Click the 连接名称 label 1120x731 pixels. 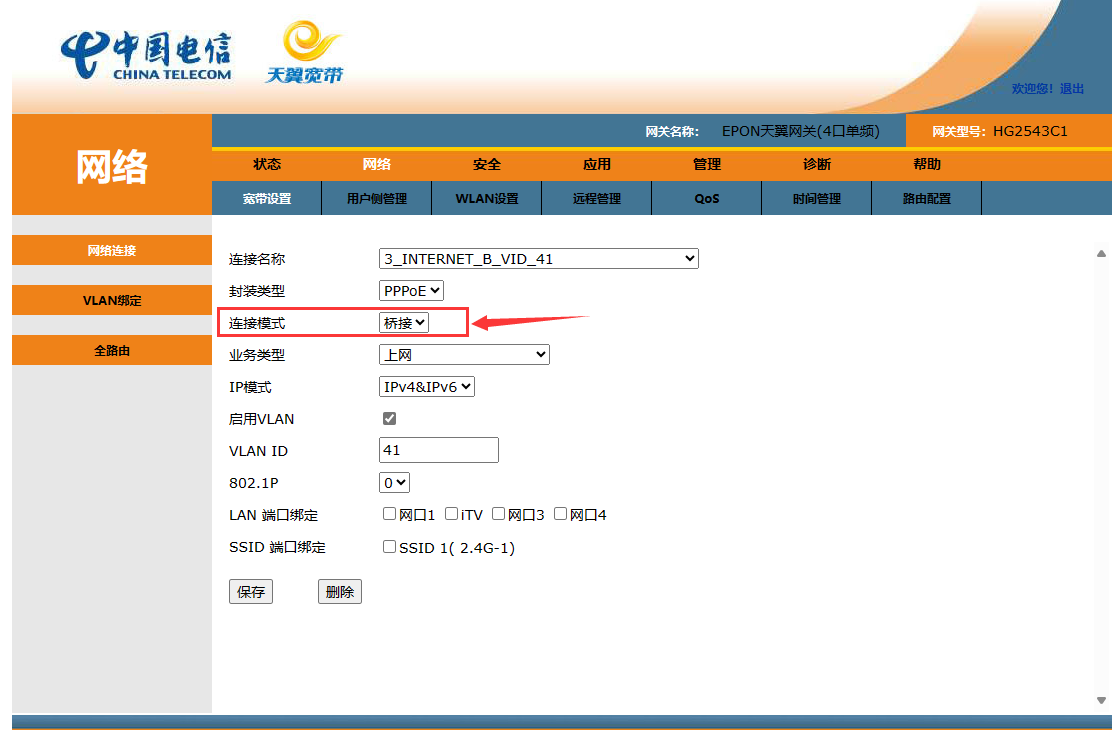pos(257,259)
